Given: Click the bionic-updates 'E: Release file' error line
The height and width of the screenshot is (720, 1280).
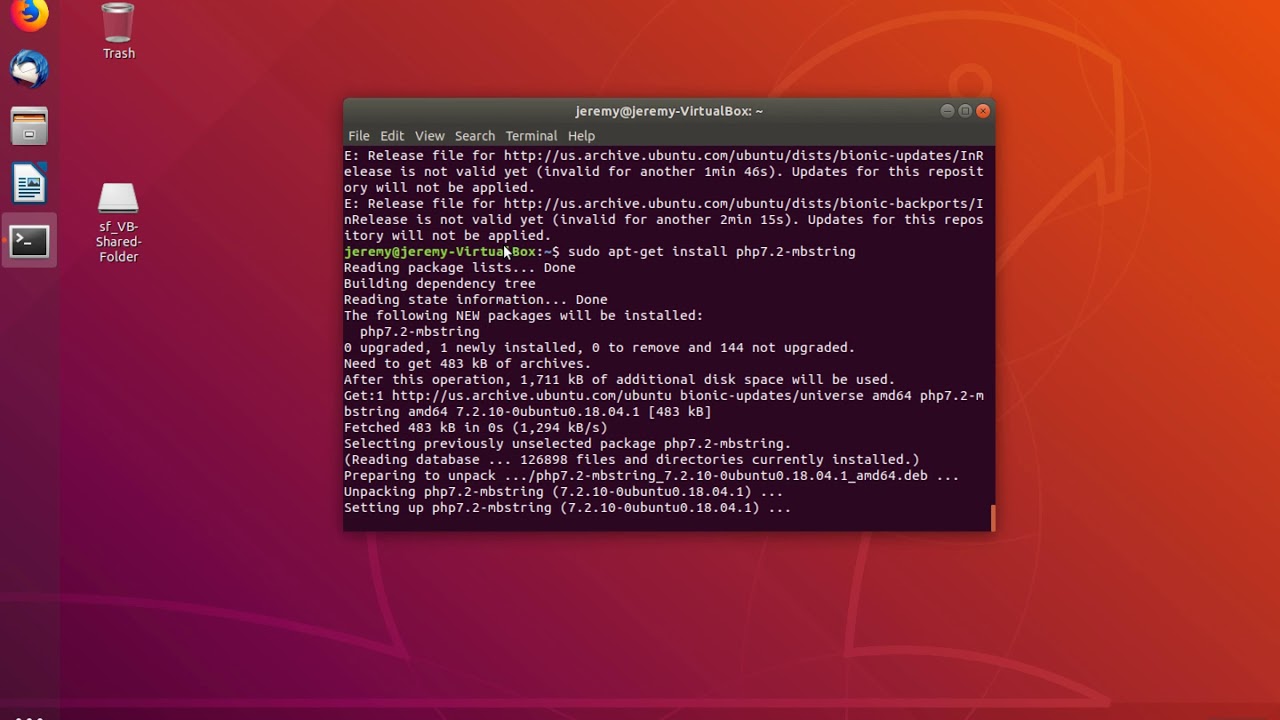Looking at the screenshot, I should click(x=664, y=172).
